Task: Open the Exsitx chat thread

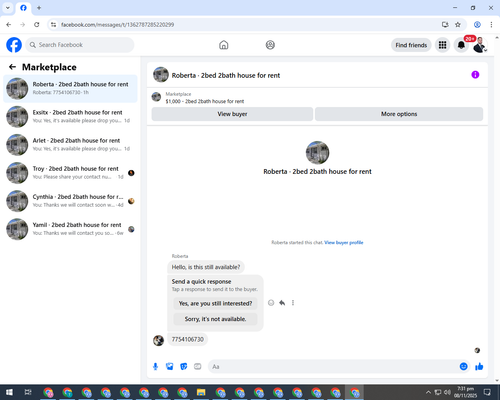Action: [x=70, y=116]
